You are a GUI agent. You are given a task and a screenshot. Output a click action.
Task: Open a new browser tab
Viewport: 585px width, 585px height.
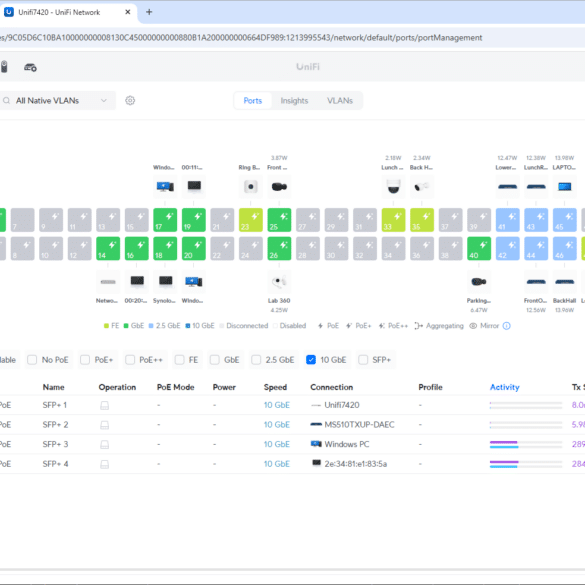(149, 12)
